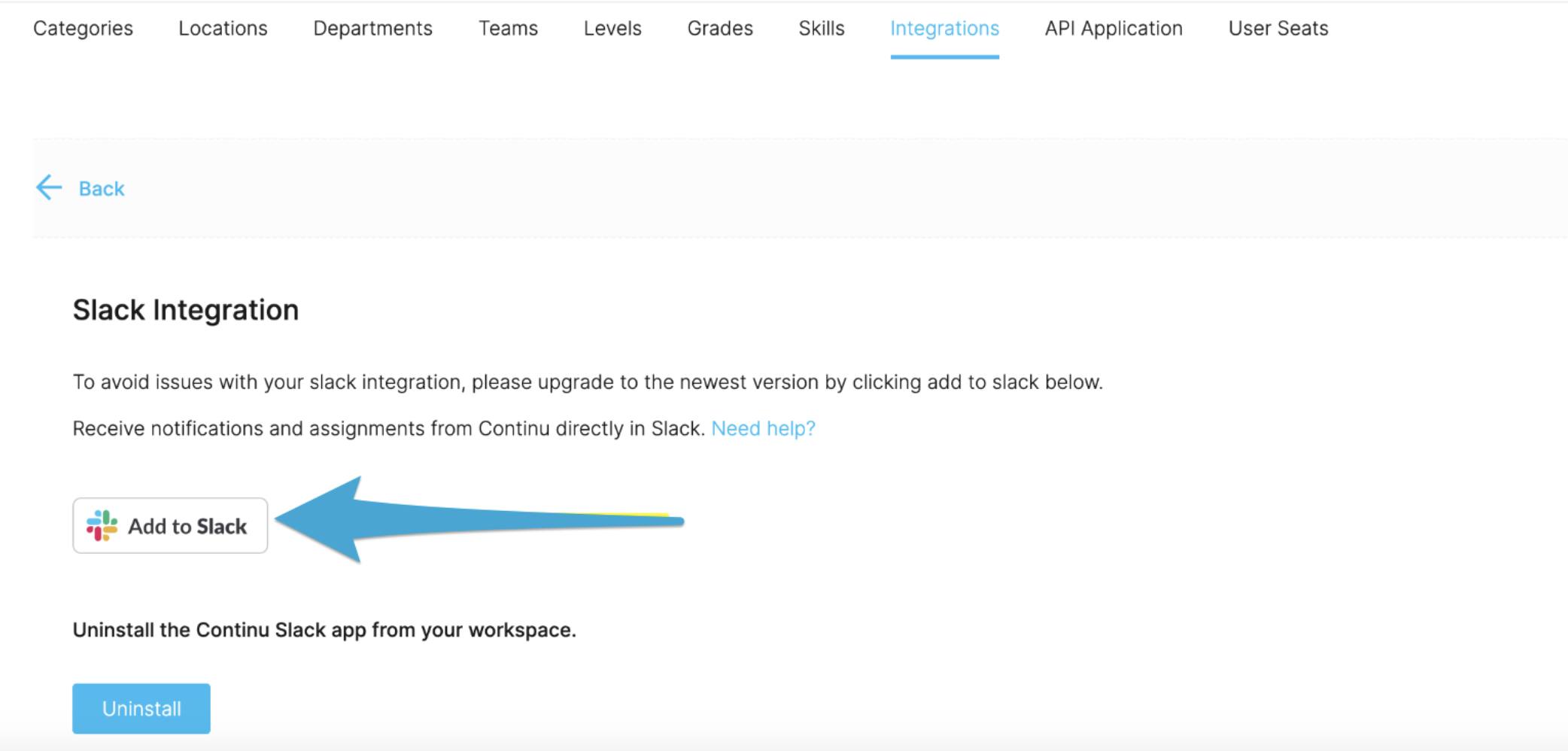This screenshot has height=751, width=1568.
Task: Open the Categories tab
Action: pos(83,29)
